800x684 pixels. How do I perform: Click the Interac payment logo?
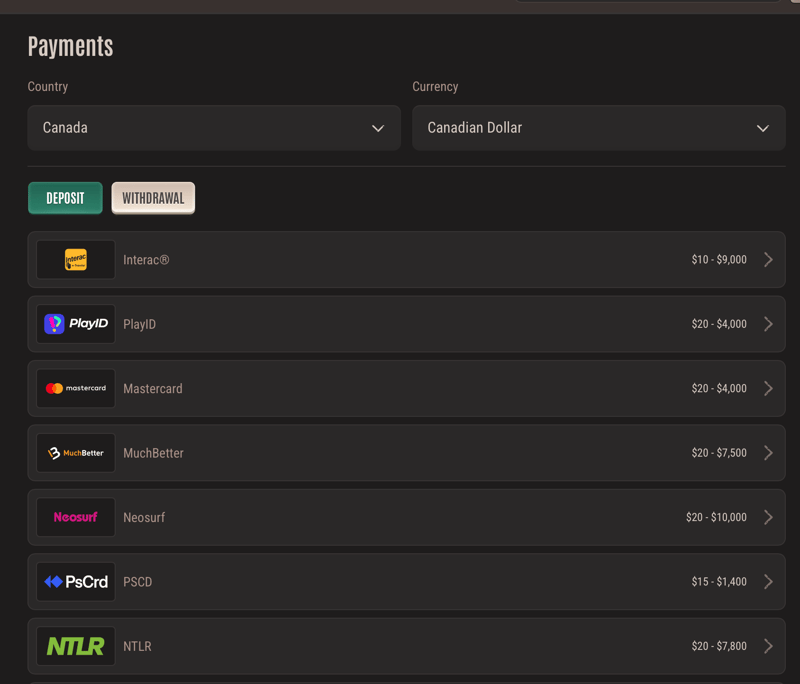click(x=76, y=260)
